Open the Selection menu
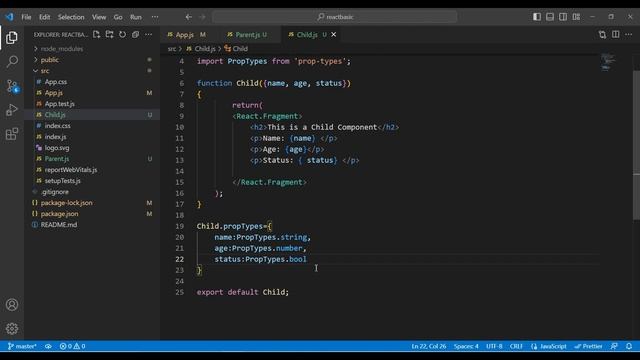Screen dimensions: 640x360 [71, 17]
